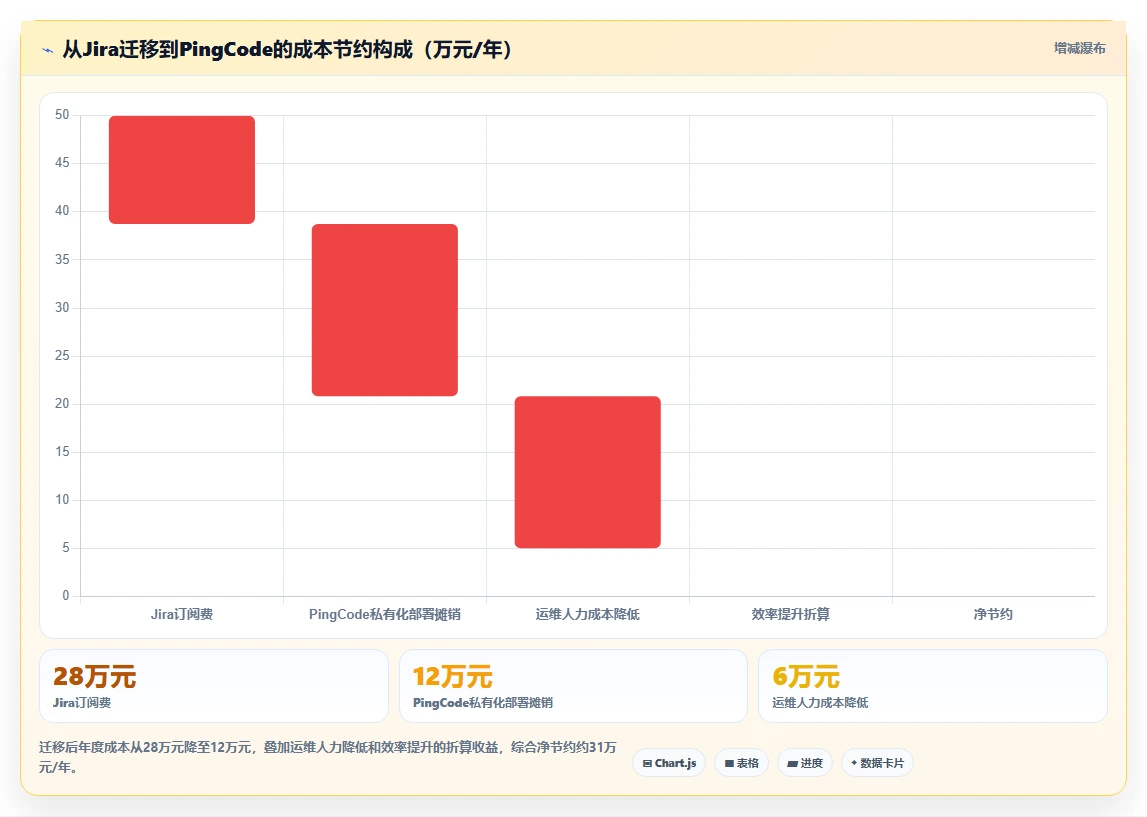Viewport: 1147px width, 817px height.
Task: Click the x-axis label 效率提升折算
Action: click(791, 614)
